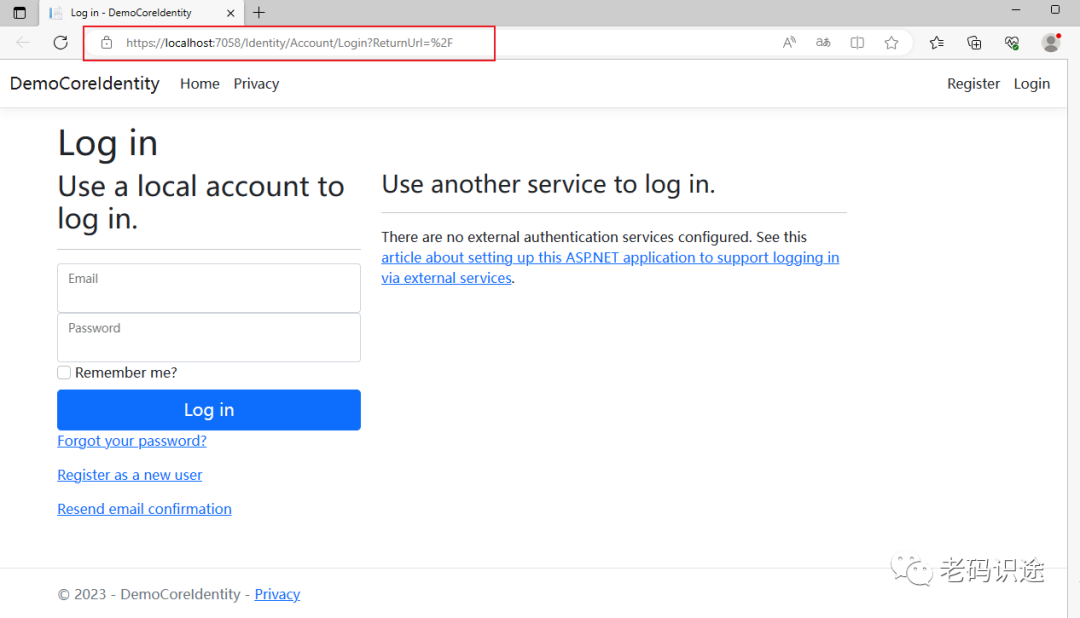Screen dimensions: 1080x618
Task: Click the browser refresh button
Action: click(60, 43)
